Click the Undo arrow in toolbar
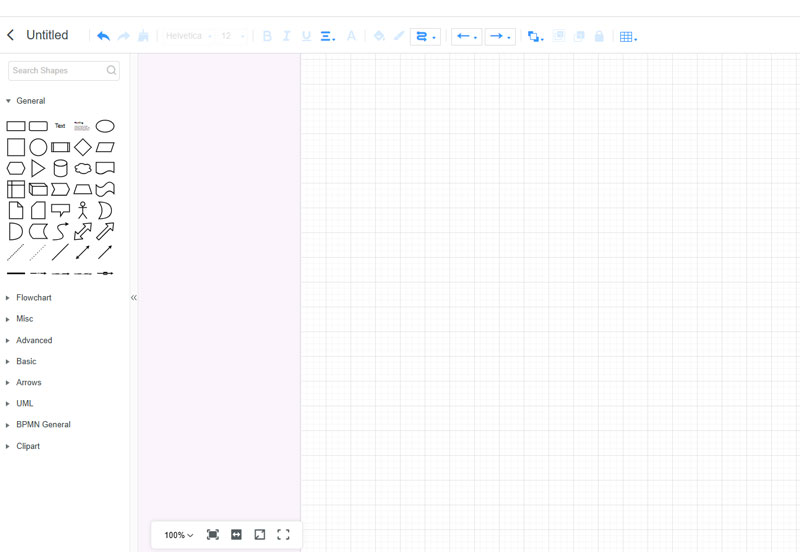The width and height of the screenshot is (800, 552). [103, 36]
